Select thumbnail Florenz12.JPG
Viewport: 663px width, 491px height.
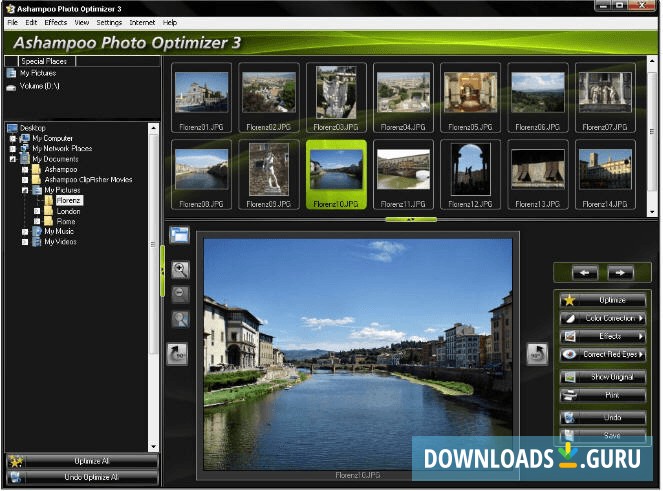(x=470, y=175)
